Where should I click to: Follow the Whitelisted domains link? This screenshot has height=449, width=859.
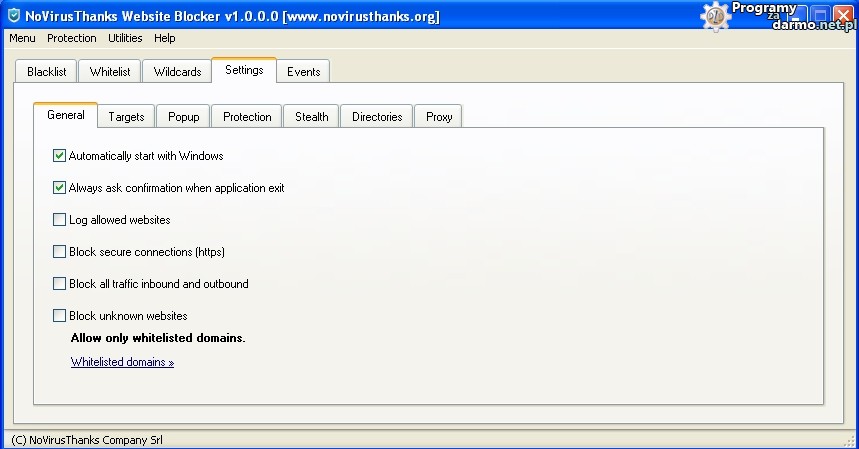122,362
